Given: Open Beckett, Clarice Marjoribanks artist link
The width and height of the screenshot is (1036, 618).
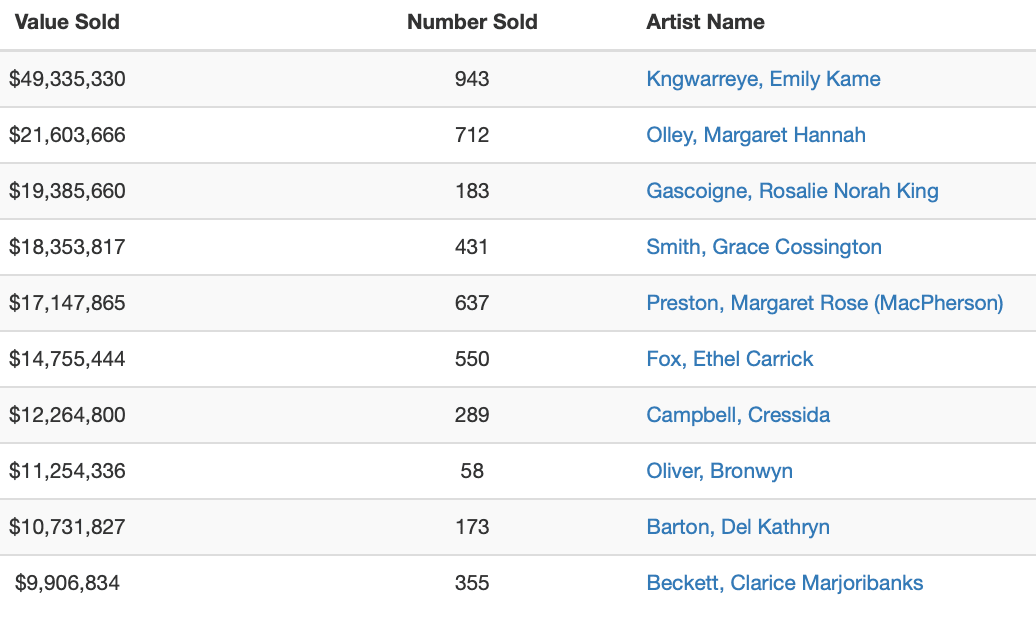Looking at the screenshot, I should tap(784, 583).
